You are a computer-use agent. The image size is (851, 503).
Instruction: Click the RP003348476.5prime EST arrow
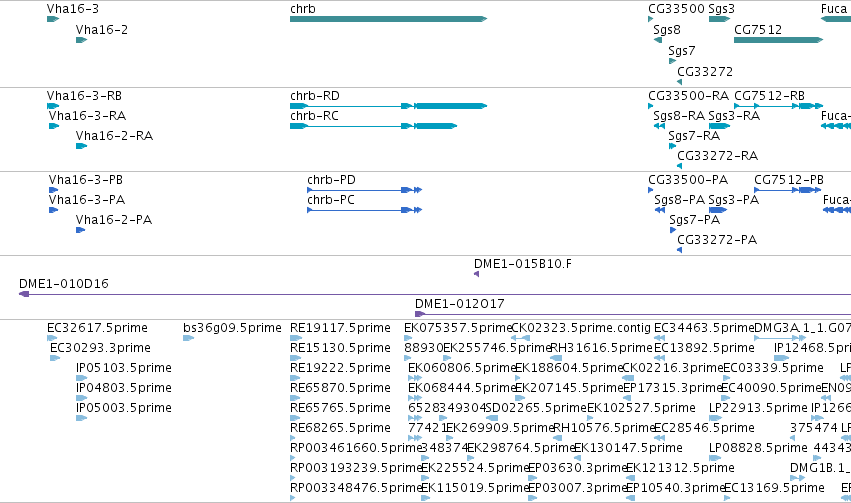pyautogui.click(x=293, y=499)
